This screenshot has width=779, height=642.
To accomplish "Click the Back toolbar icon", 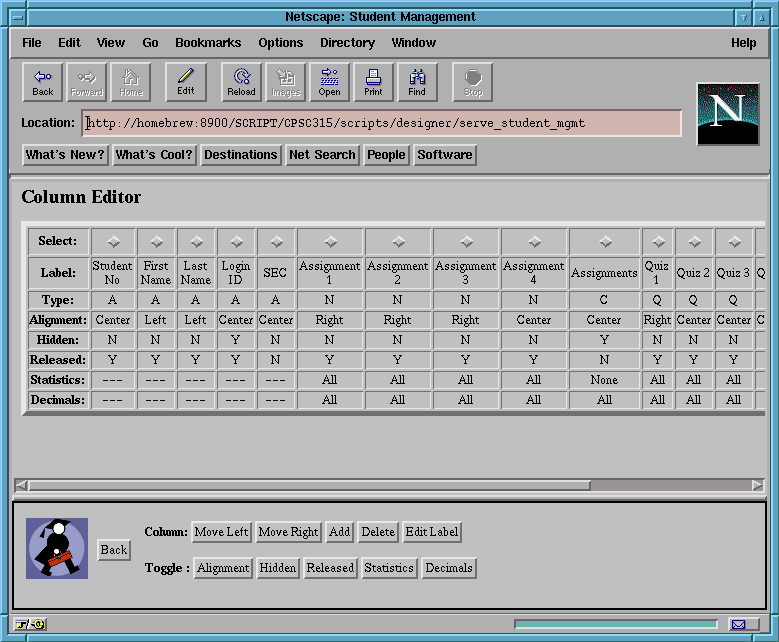I will click(43, 82).
